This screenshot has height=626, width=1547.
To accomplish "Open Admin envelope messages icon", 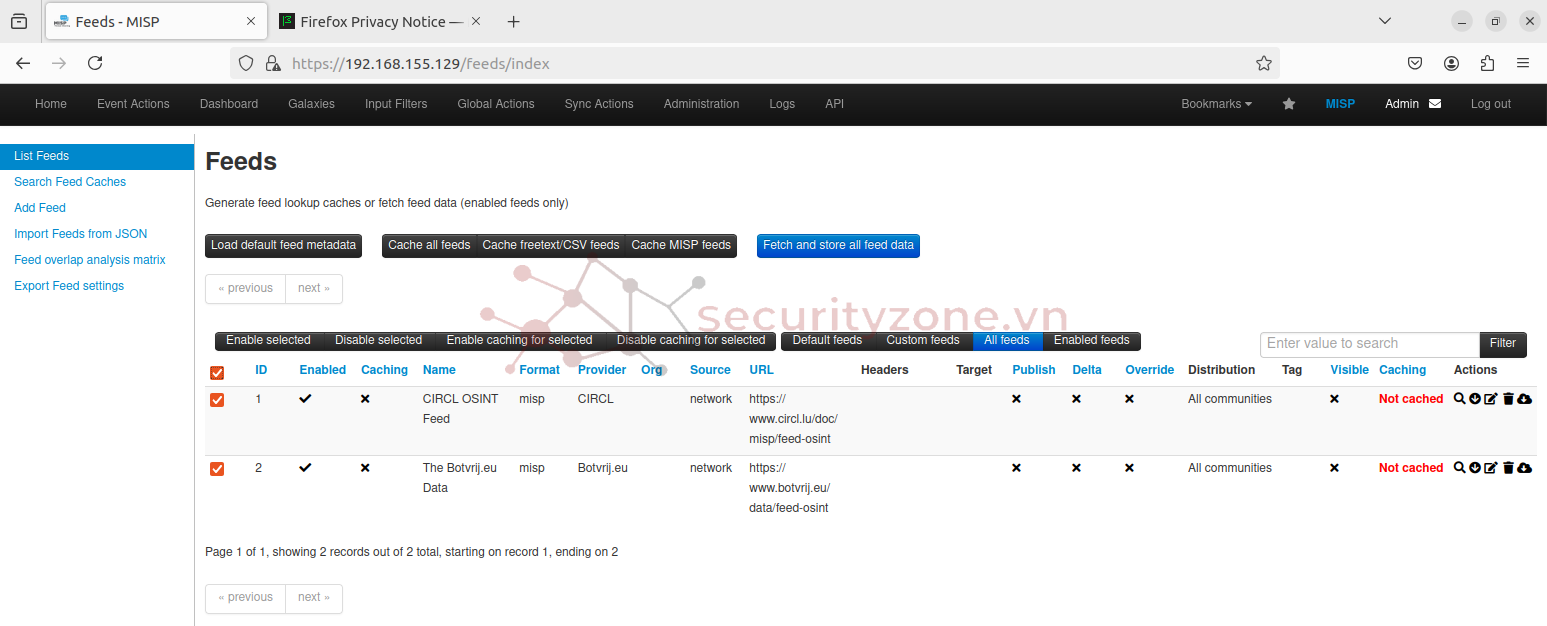I will click(1435, 104).
